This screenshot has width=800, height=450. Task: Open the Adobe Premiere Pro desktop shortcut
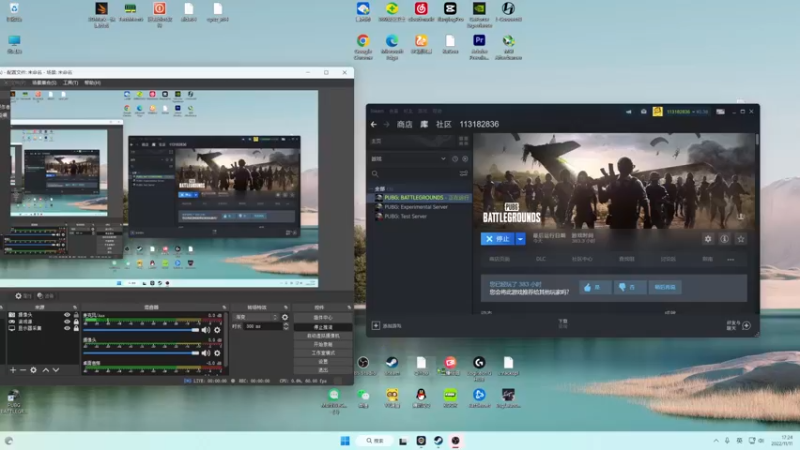479,45
